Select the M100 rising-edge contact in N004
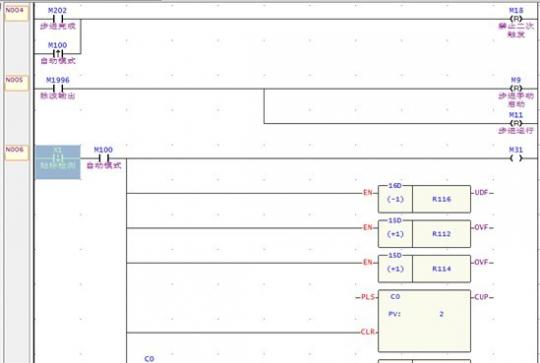The image size is (540, 363). click(x=58, y=54)
